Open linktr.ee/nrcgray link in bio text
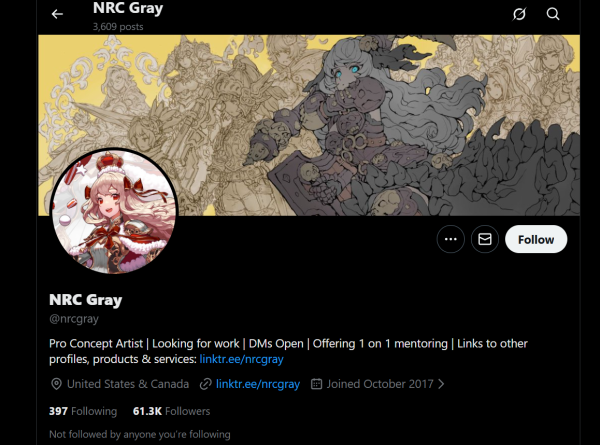The image size is (600, 445). pos(241,359)
